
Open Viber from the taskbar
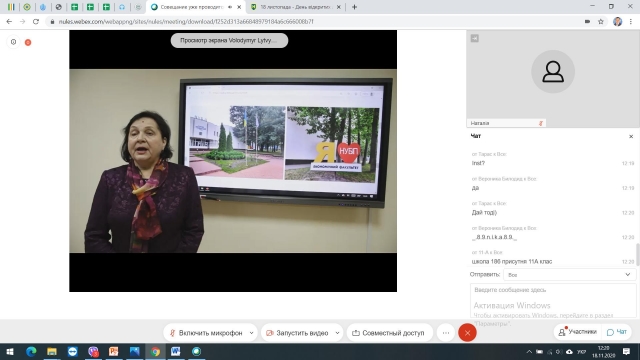93,351
